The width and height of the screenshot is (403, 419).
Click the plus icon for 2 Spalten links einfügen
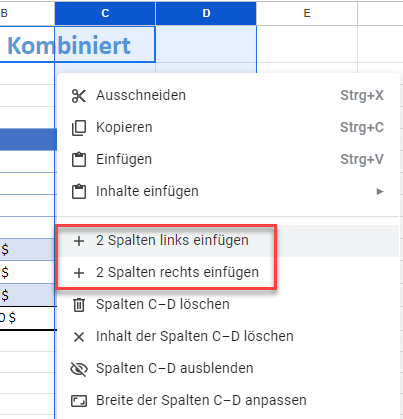79,241
